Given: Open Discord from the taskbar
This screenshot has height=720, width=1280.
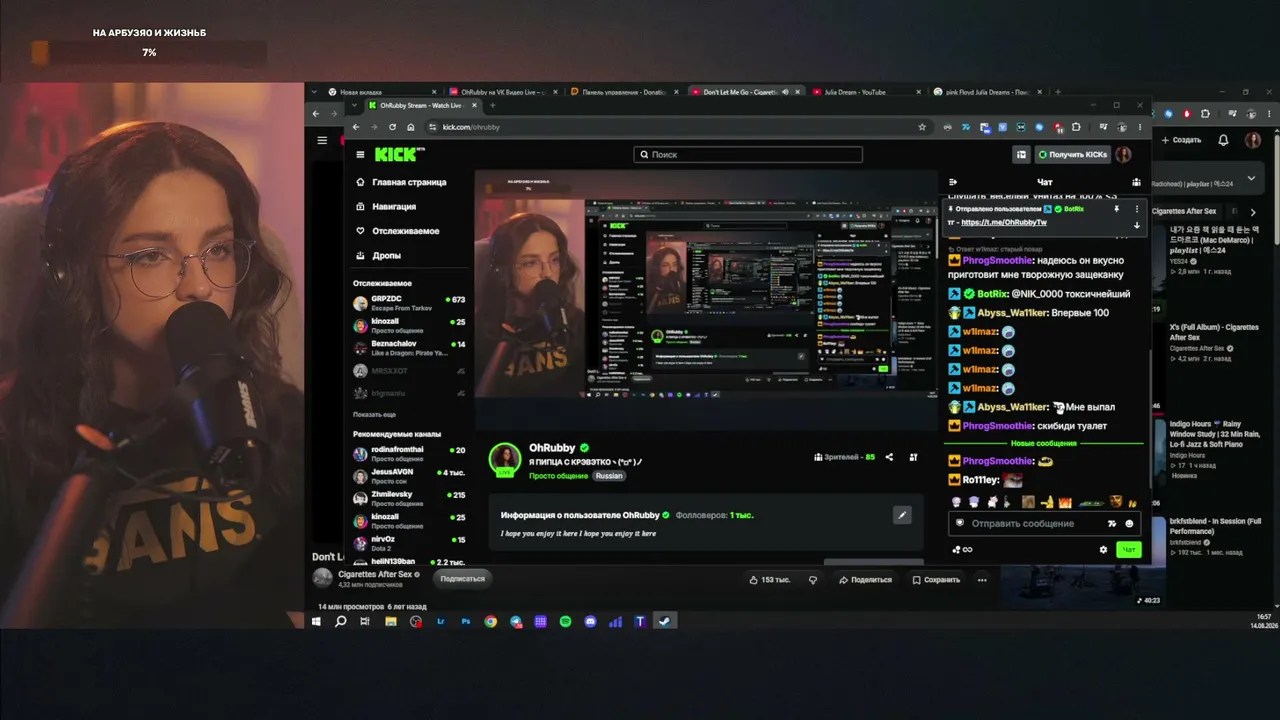Looking at the screenshot, I should (590, 621).
